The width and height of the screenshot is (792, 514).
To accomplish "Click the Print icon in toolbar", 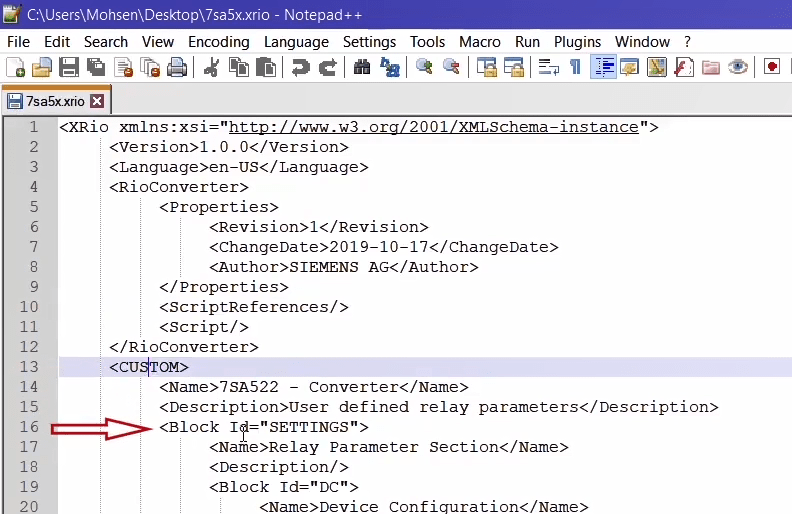I will pos(177,68).
